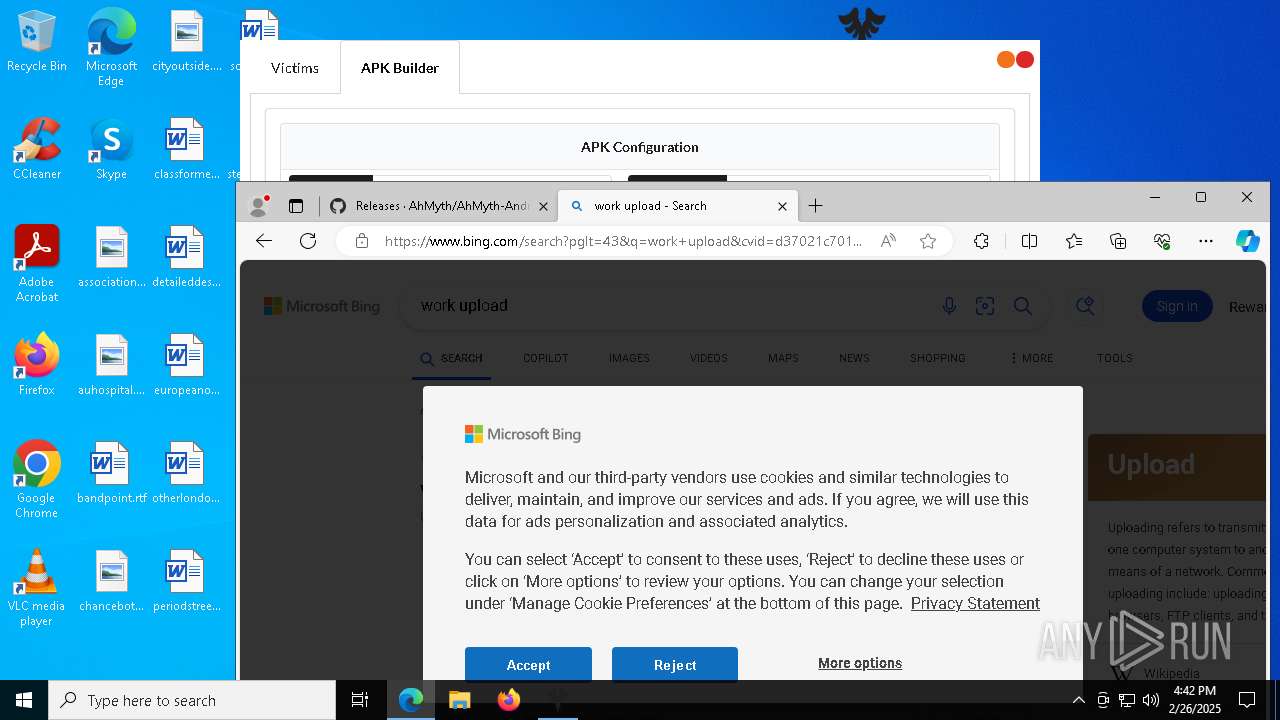Expand the Bing MORE menu
1280x720 pixels.
(1031, 358)
